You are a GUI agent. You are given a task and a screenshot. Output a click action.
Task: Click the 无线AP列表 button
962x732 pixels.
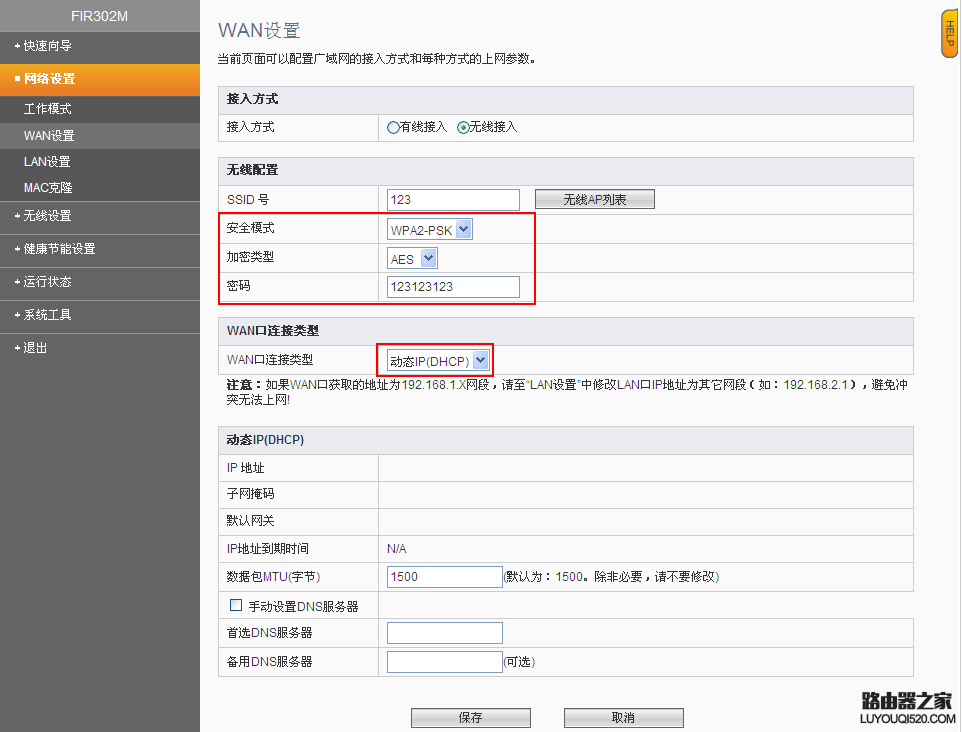[x=594, y=200]
